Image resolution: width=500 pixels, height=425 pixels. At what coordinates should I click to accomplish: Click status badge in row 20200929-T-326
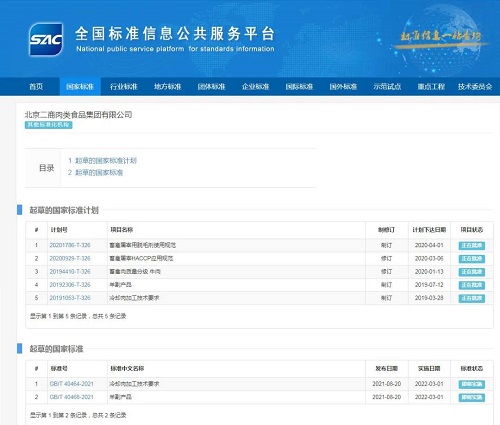[472, 259]
